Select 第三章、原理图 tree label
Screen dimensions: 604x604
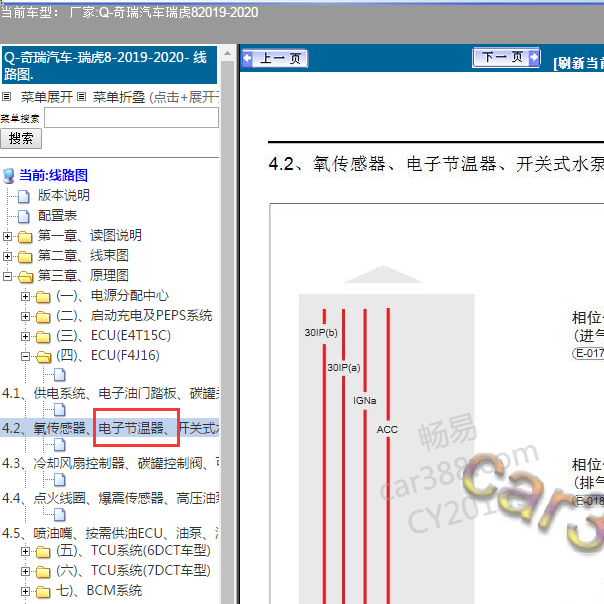click(83, 276)
